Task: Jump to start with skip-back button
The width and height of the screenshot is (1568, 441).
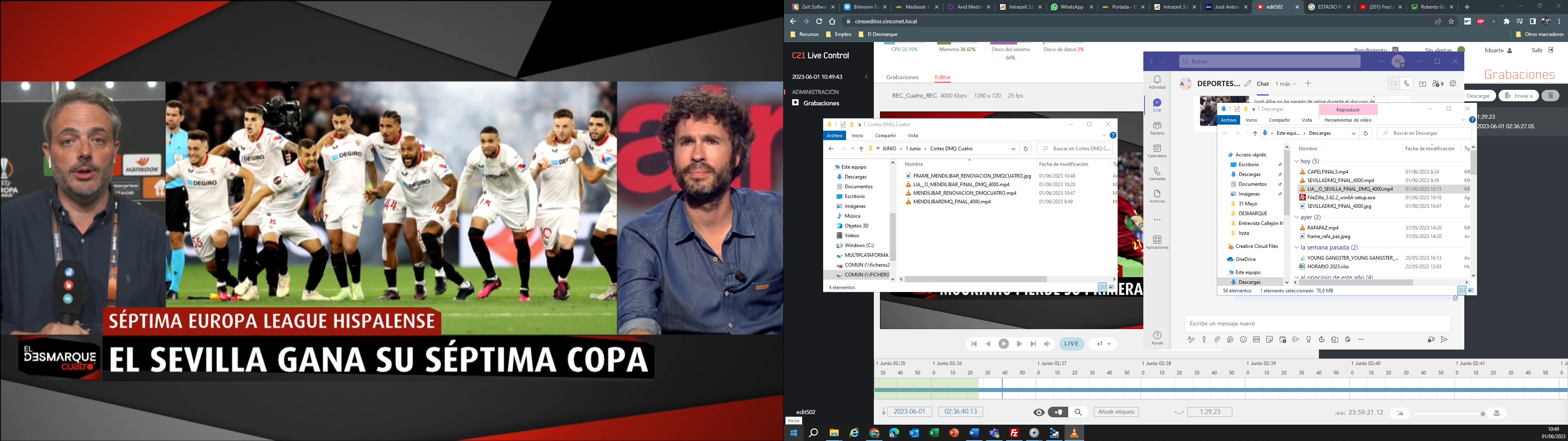Action: (x=974, y=343)
